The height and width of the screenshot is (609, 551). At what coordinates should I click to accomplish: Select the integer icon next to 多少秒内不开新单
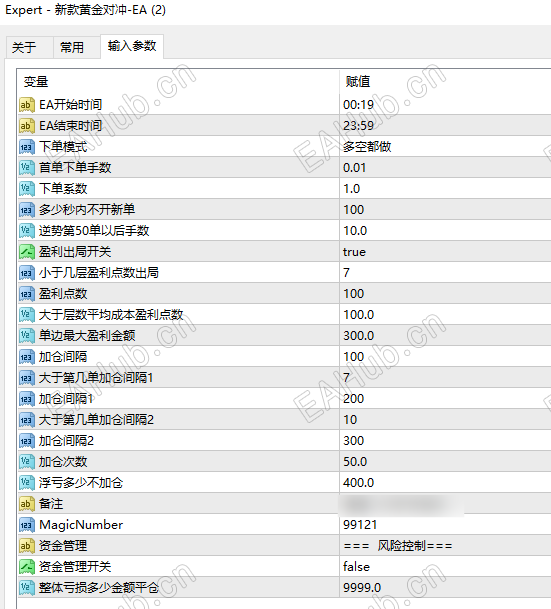pyautogui.click(x=26, y=209)
